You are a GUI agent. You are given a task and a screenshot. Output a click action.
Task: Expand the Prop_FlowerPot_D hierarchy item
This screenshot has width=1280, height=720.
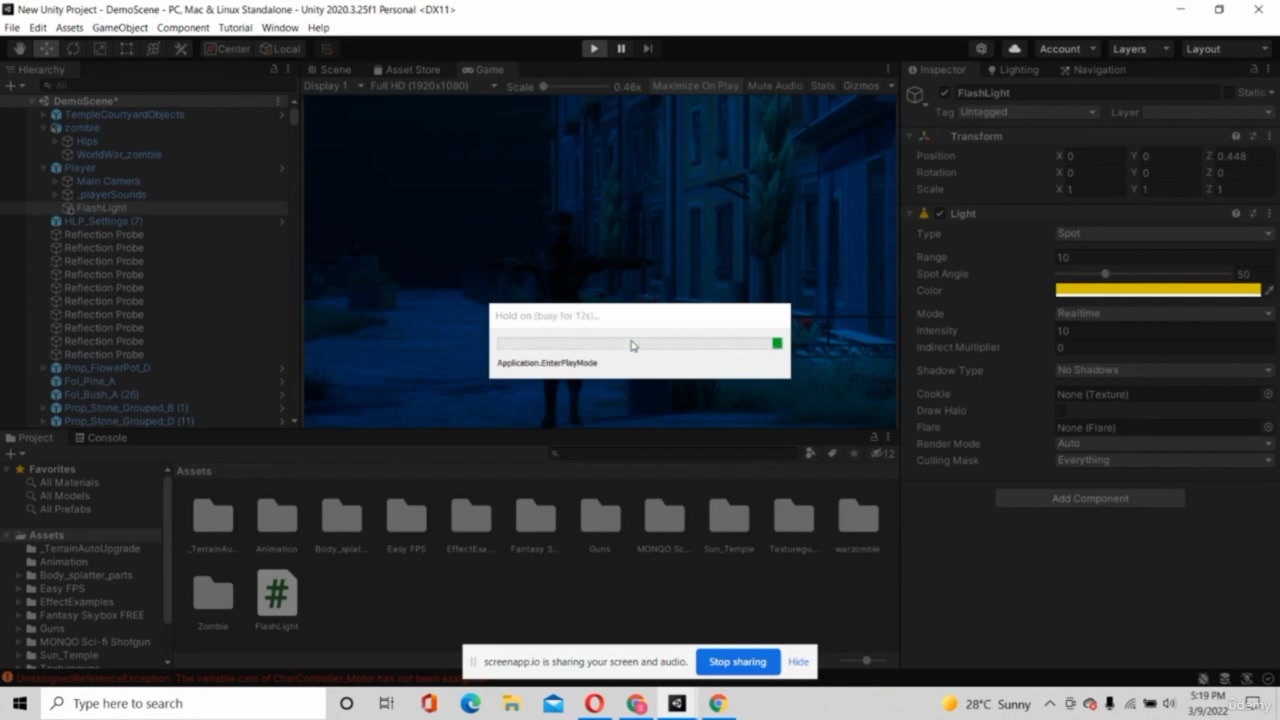43,368
